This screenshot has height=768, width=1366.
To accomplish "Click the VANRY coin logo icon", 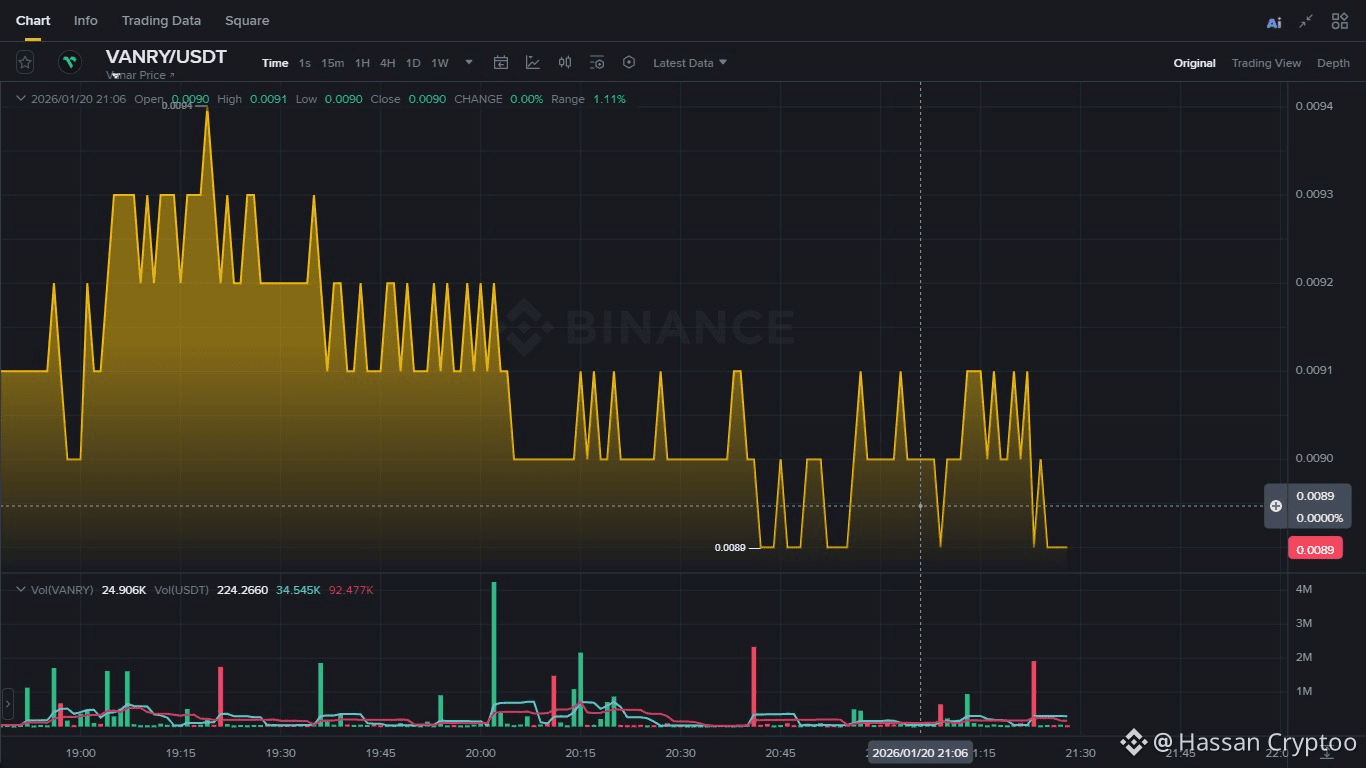I will tap(70, 62).
